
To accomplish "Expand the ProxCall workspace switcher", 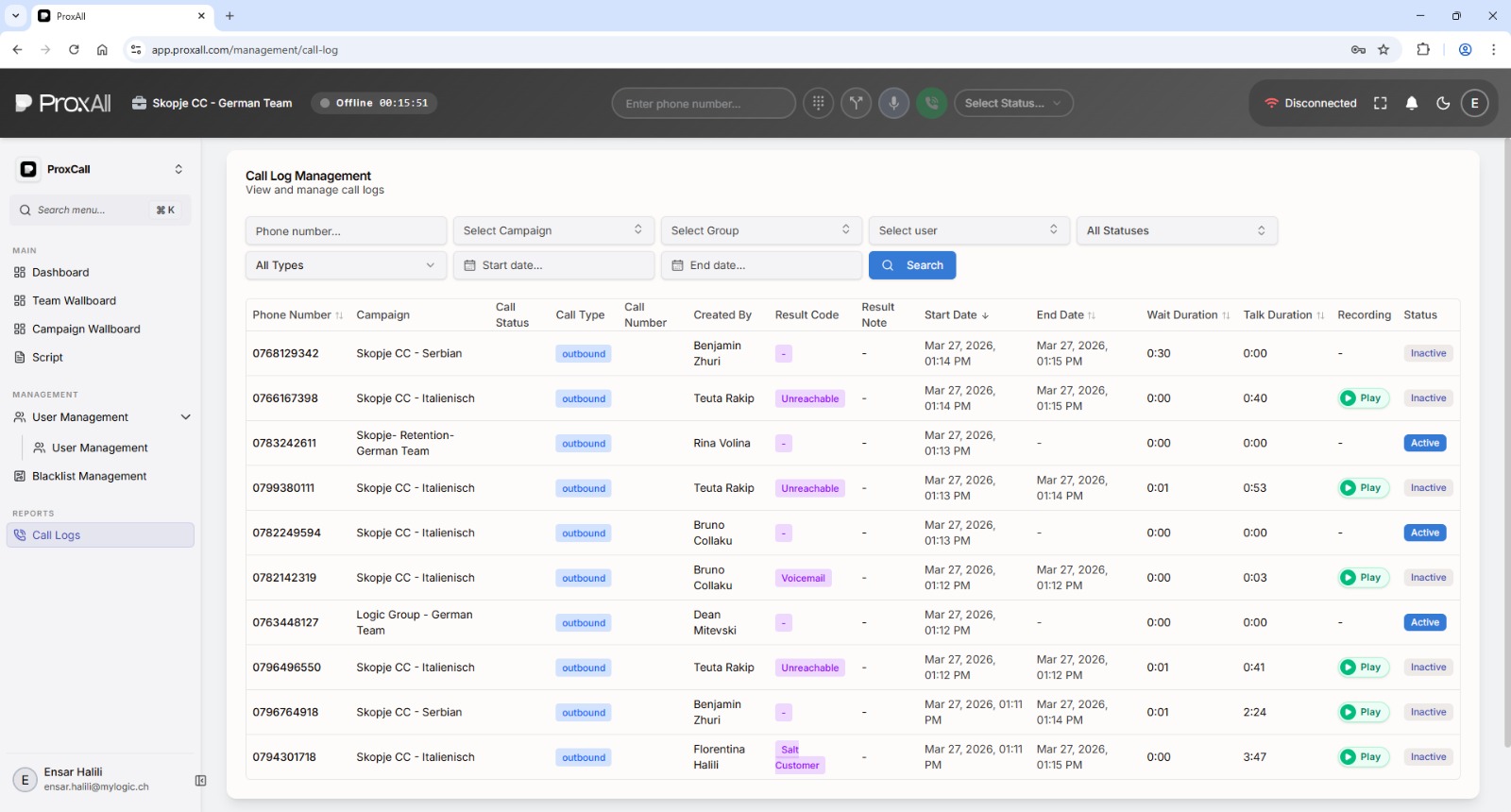I will 101,169.
